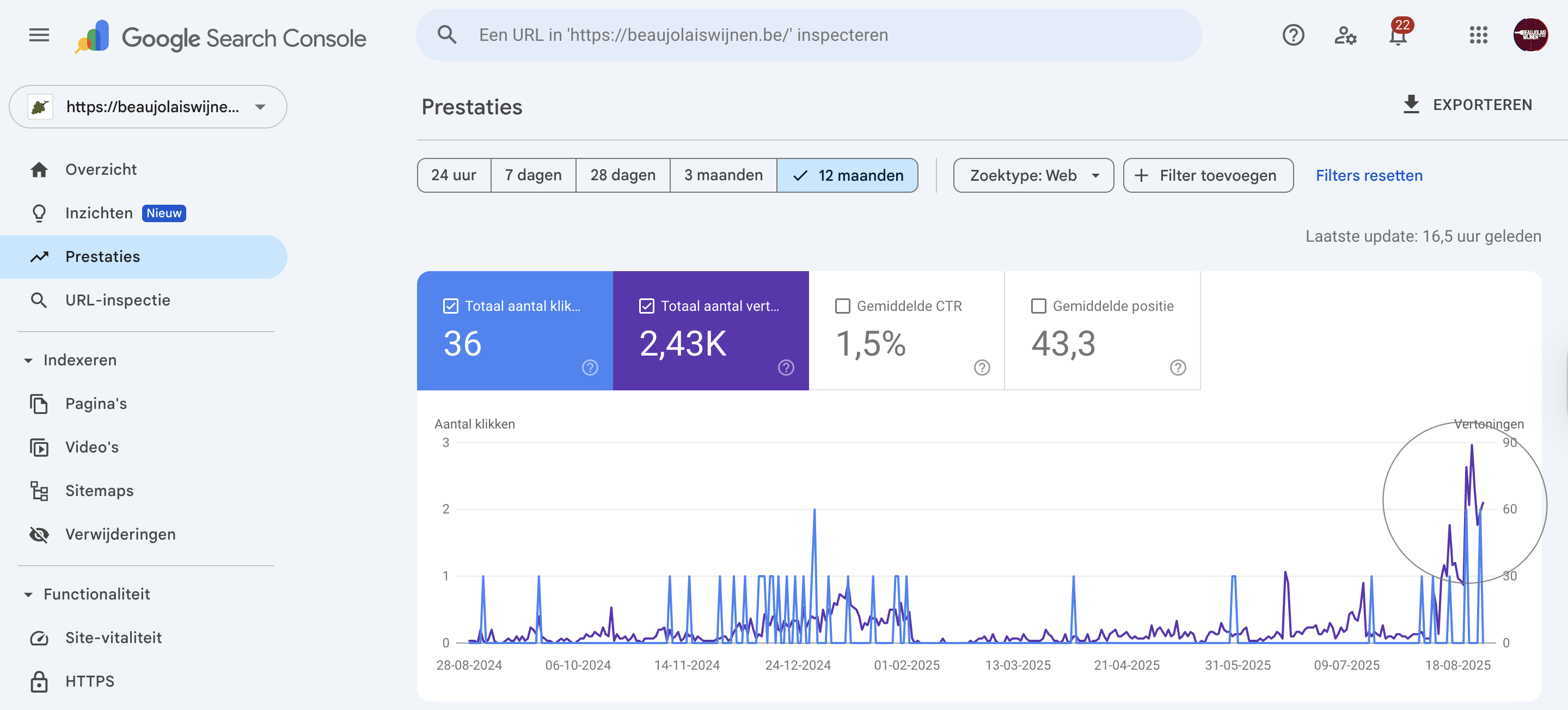Enable the Gemiddelde positie metric
Viewport: 1568px width, 710px height.
click(x=1038, y=305)
